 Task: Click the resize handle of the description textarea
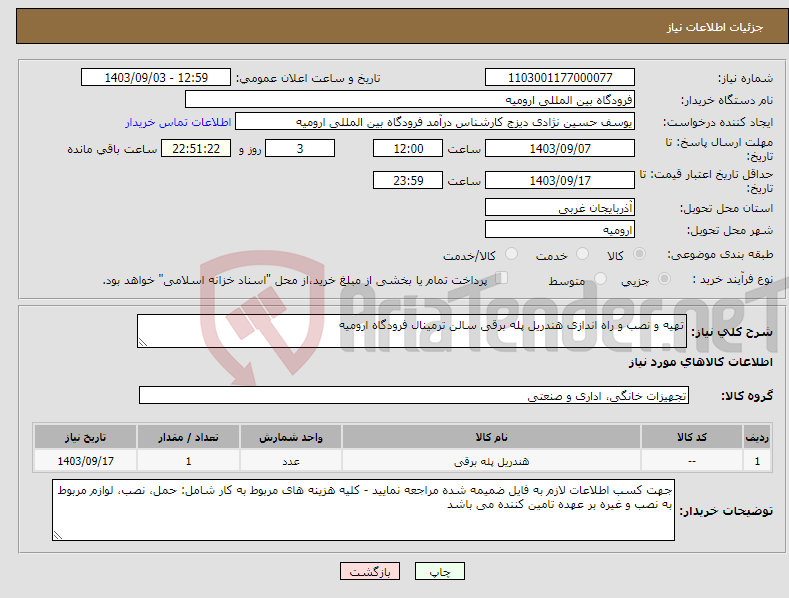(x=143, y=342)
